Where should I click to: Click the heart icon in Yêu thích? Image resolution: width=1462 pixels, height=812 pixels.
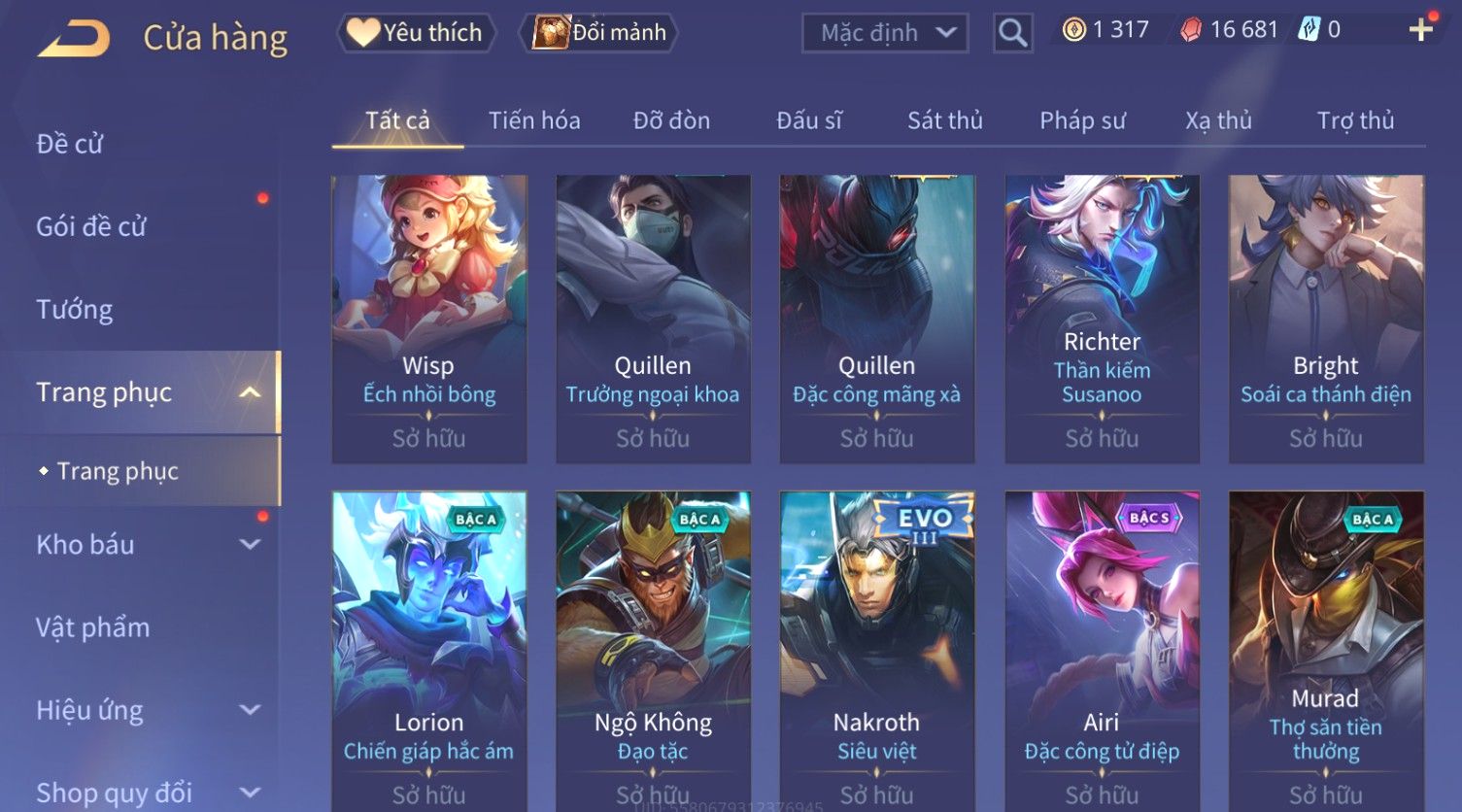click(x=363, y=33)
